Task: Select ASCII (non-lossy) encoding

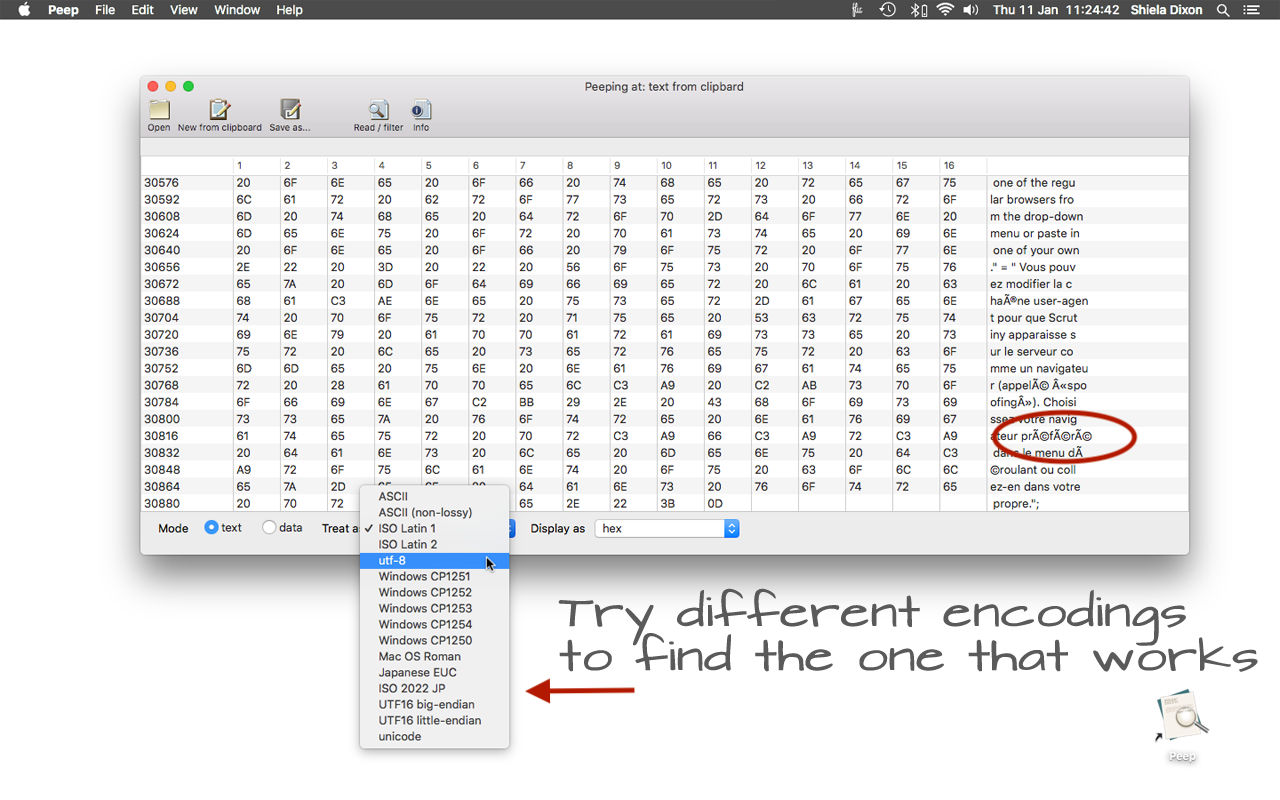Action: click(434, 512)
